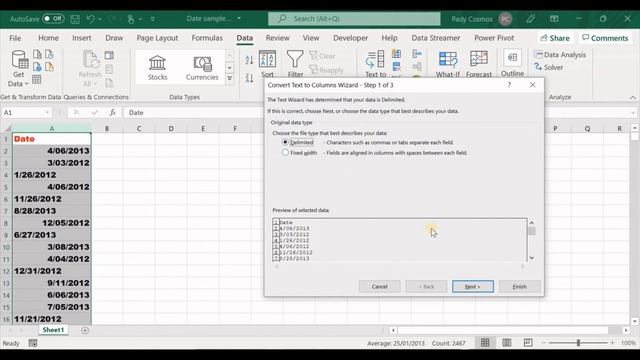640x360 pixels.
Task: Click the Search box in title bar
Action: pyautogui.click(x=354, y=19)
